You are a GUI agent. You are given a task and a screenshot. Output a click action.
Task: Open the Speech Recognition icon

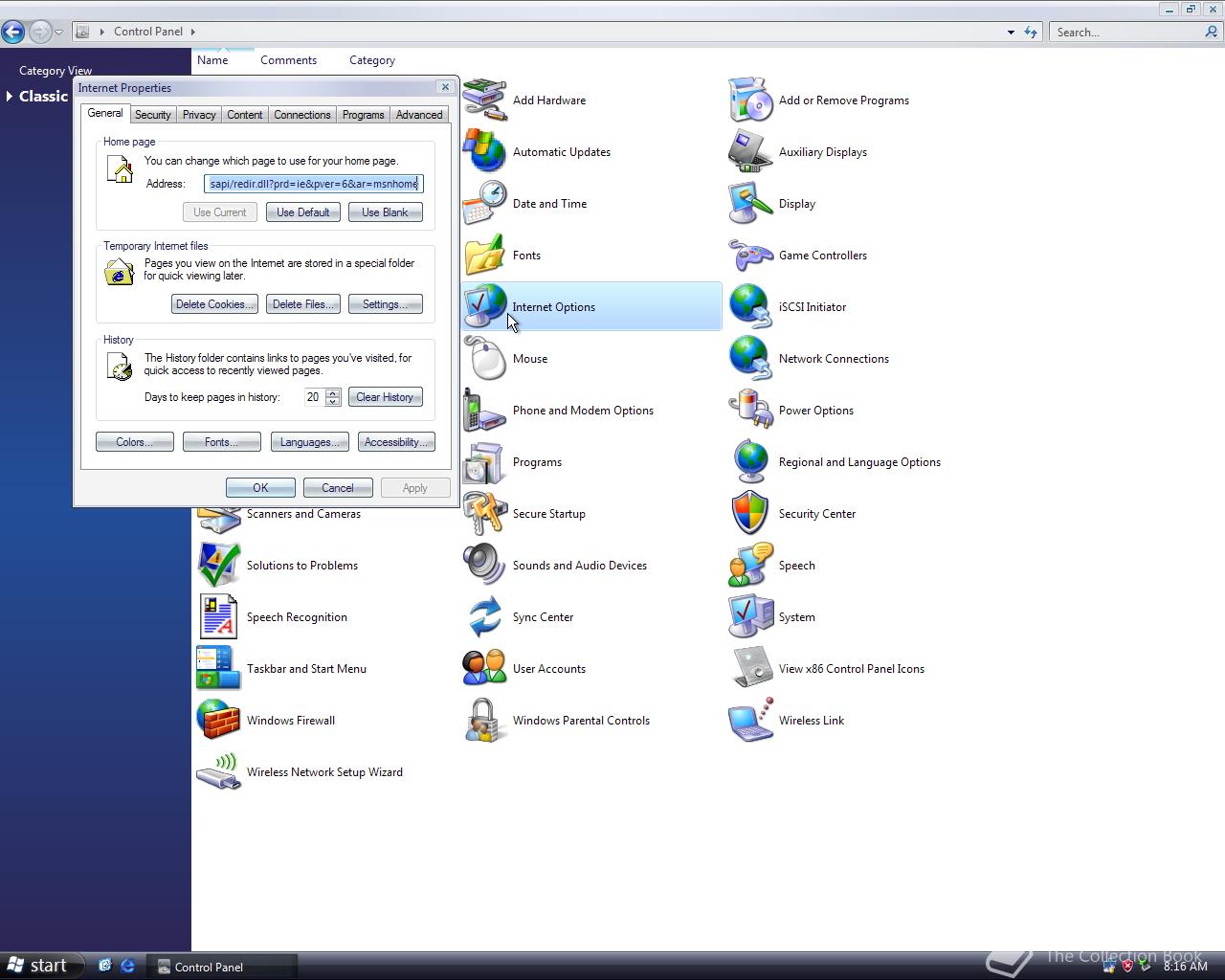pyautogui.click(x=218, y=616)
